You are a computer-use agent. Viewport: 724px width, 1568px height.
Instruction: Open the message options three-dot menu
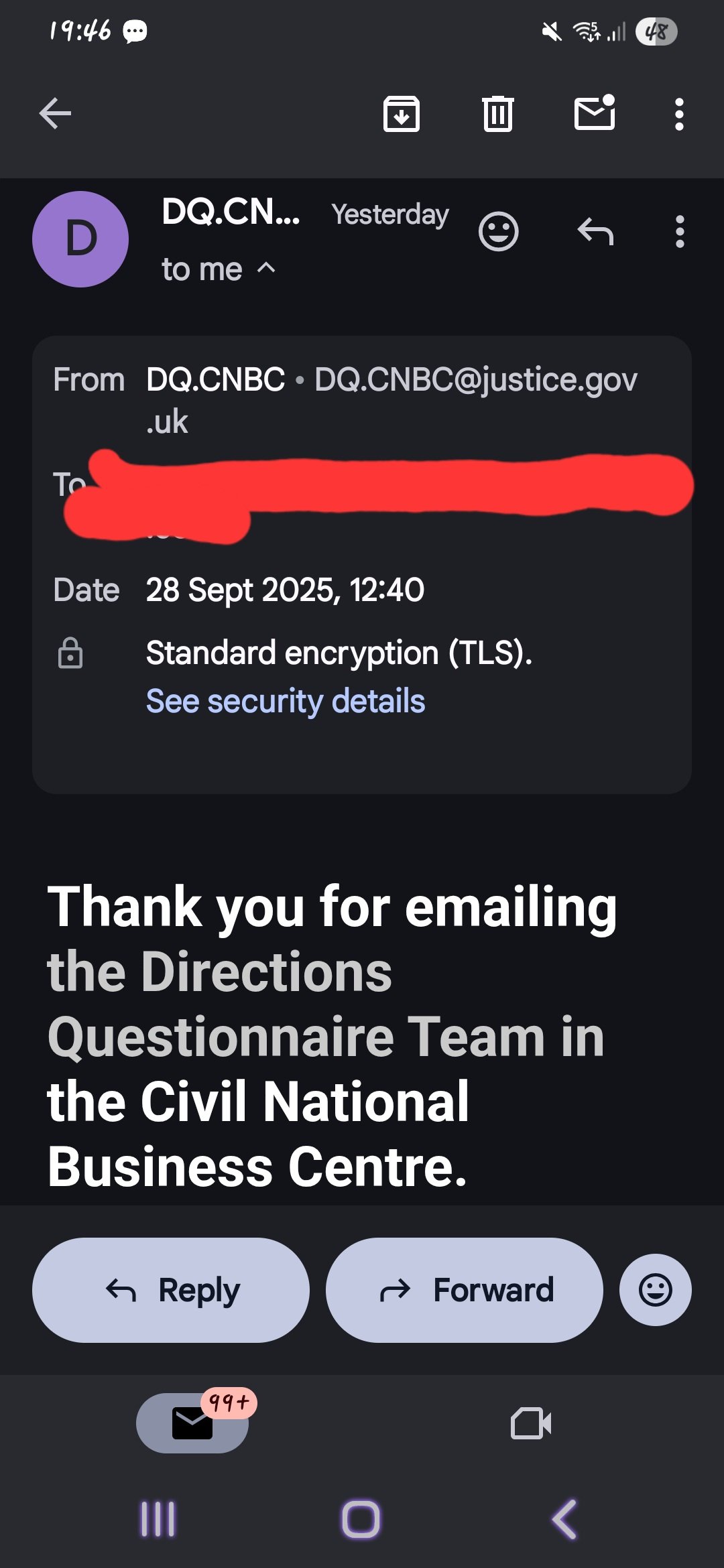tap(680, 232)
